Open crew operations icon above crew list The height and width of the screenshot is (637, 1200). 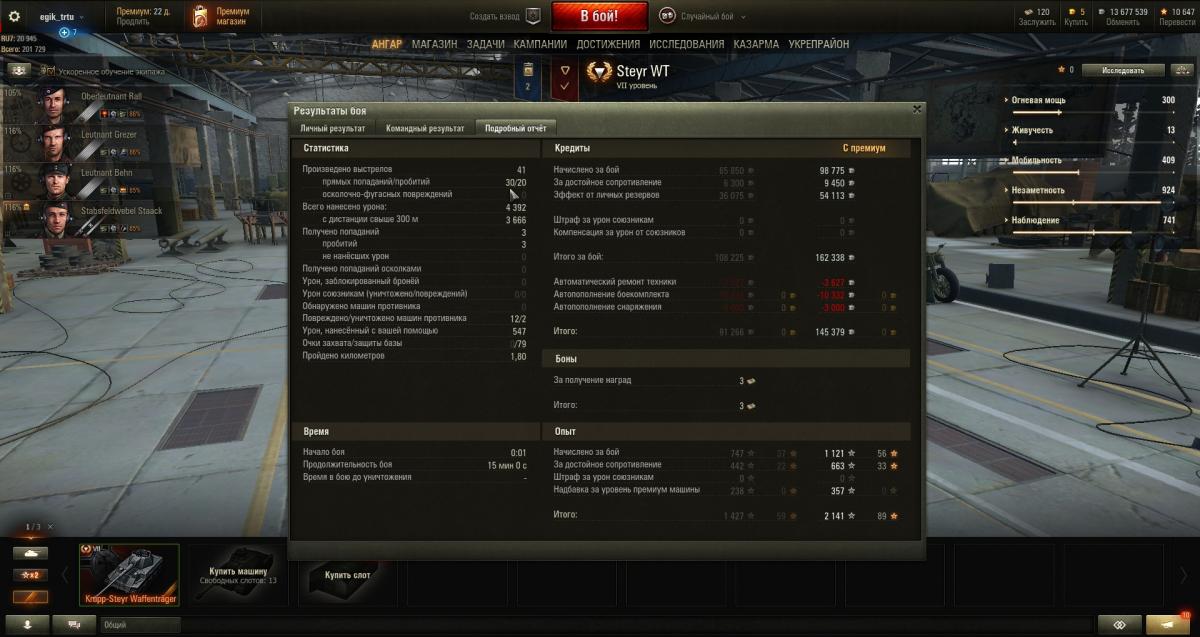[17, 71]
